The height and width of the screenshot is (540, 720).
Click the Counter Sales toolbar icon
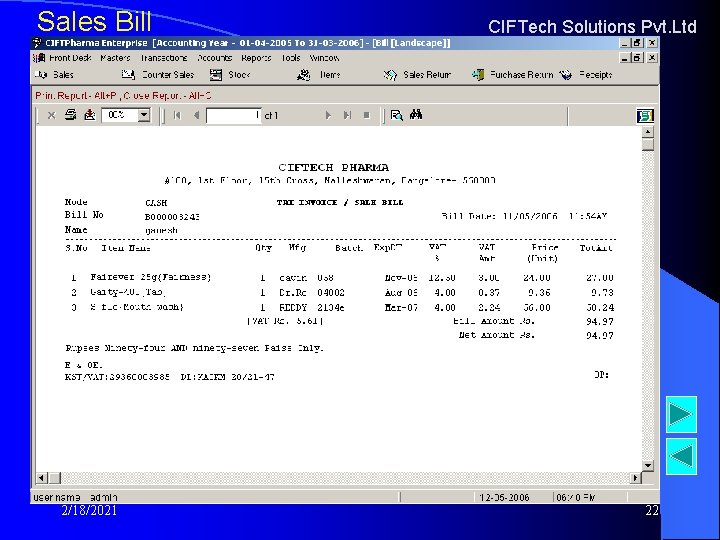(x=128, y=74)
